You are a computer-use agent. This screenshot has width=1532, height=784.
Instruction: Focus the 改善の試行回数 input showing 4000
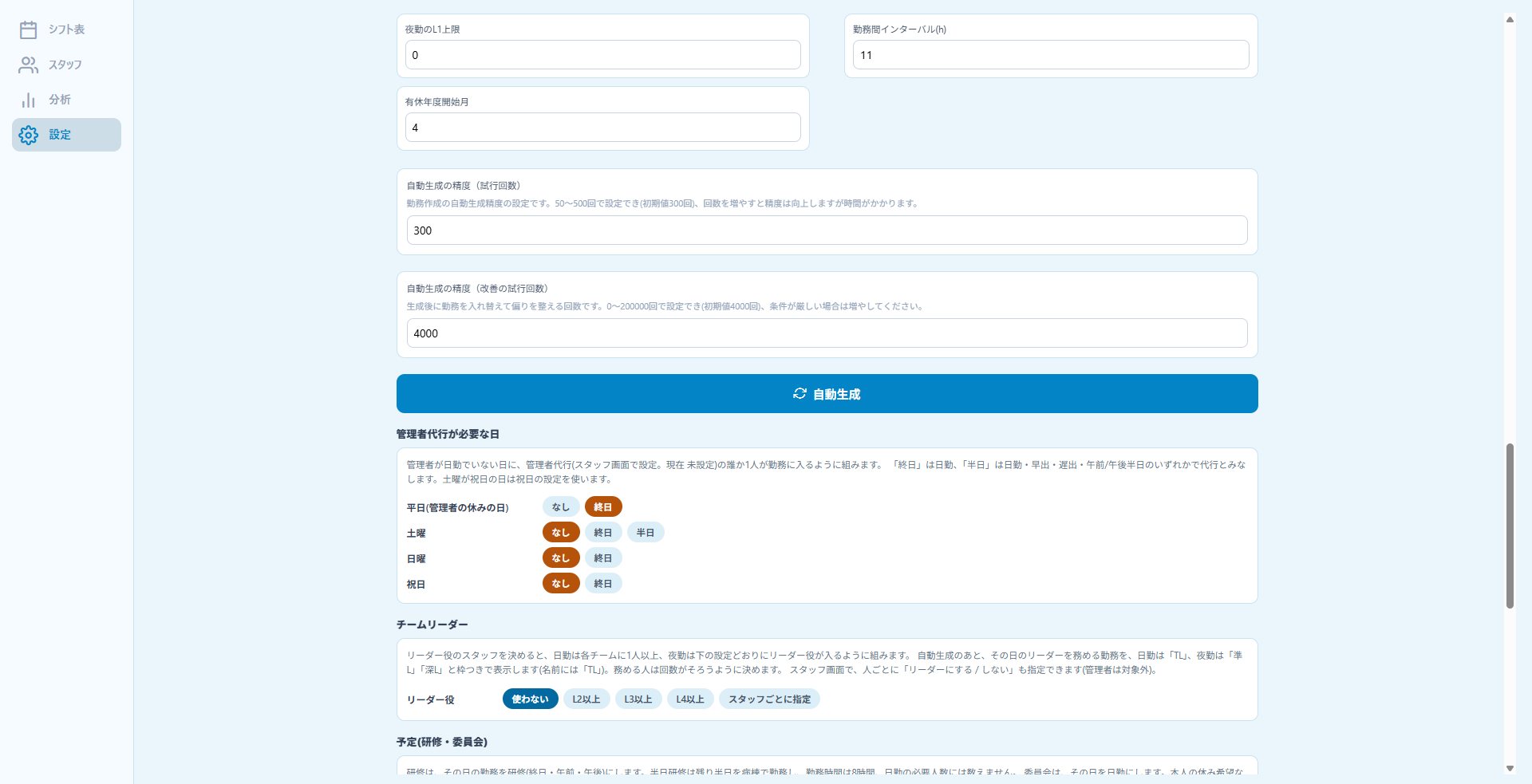pyautogui.click(x=827, y=333)
